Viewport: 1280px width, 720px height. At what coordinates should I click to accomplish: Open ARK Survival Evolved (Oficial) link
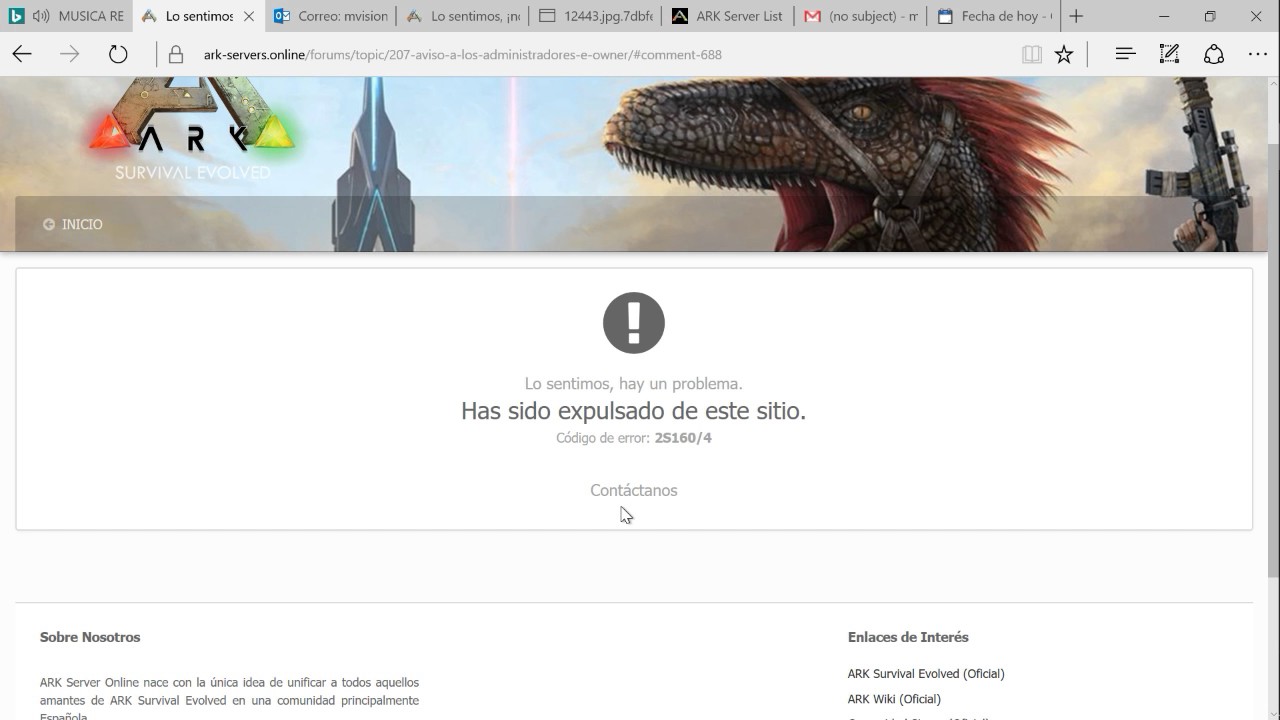pos(926,674)
